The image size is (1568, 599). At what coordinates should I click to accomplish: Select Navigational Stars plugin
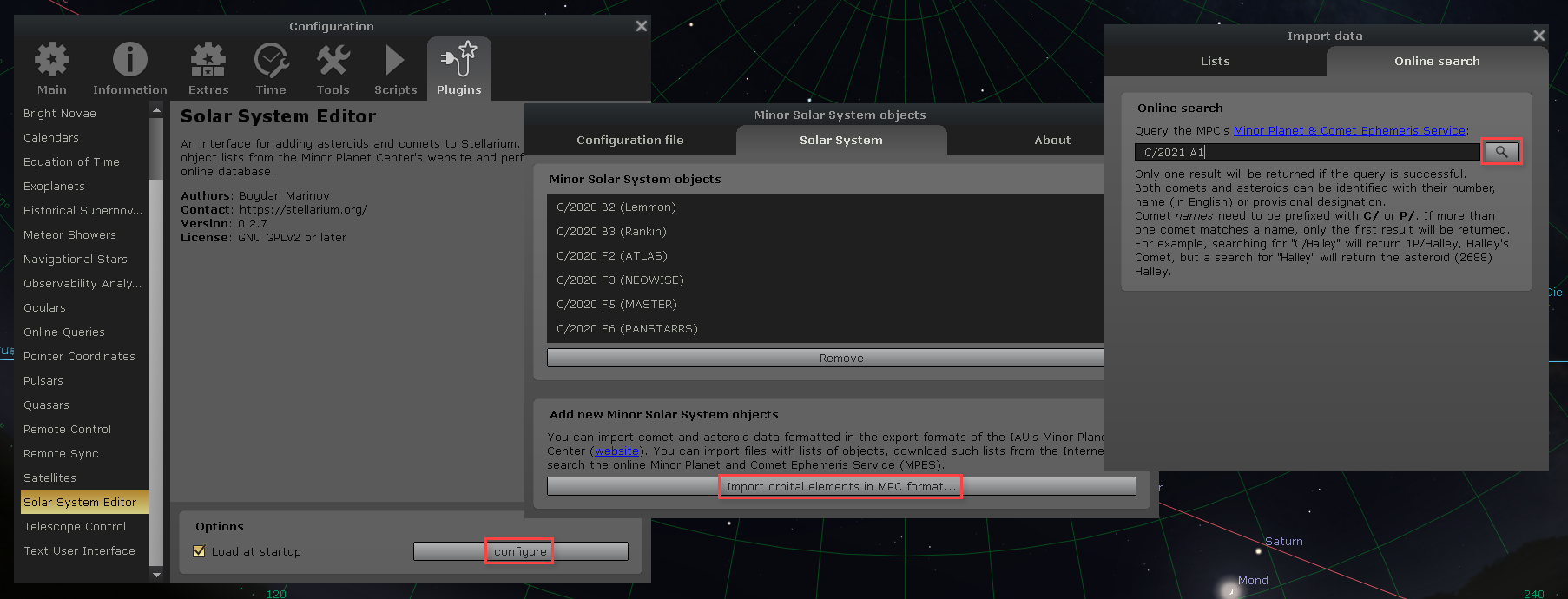pyautogui.click(x=85, y=259)
